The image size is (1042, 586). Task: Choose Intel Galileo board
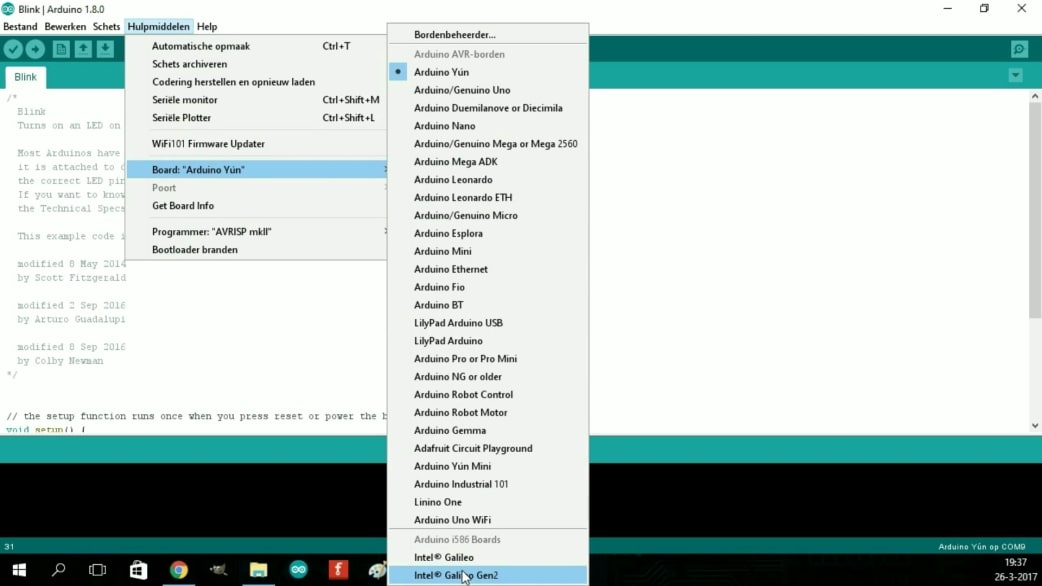488,557
